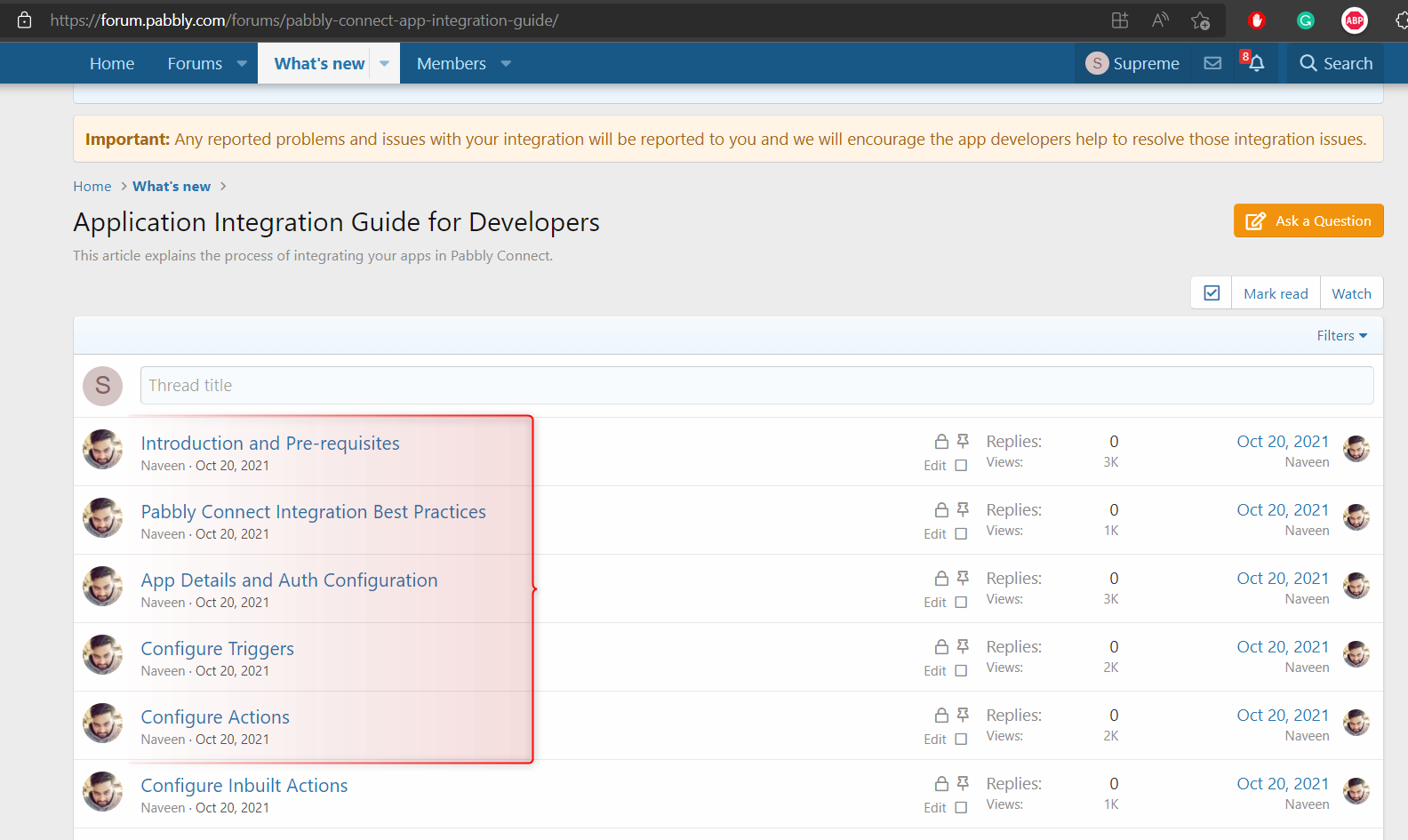Click the thread starter avatar for Configure Triggers

103,655
